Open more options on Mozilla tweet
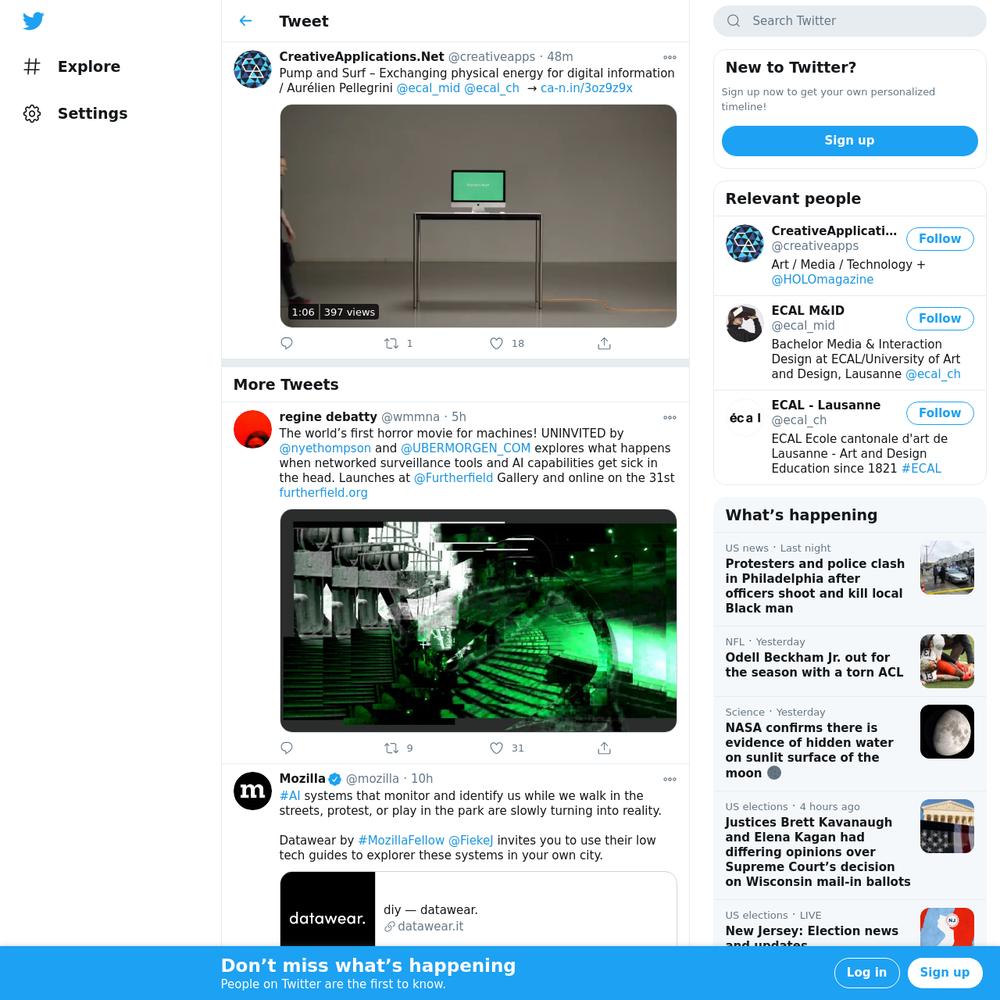 point(670,779)
